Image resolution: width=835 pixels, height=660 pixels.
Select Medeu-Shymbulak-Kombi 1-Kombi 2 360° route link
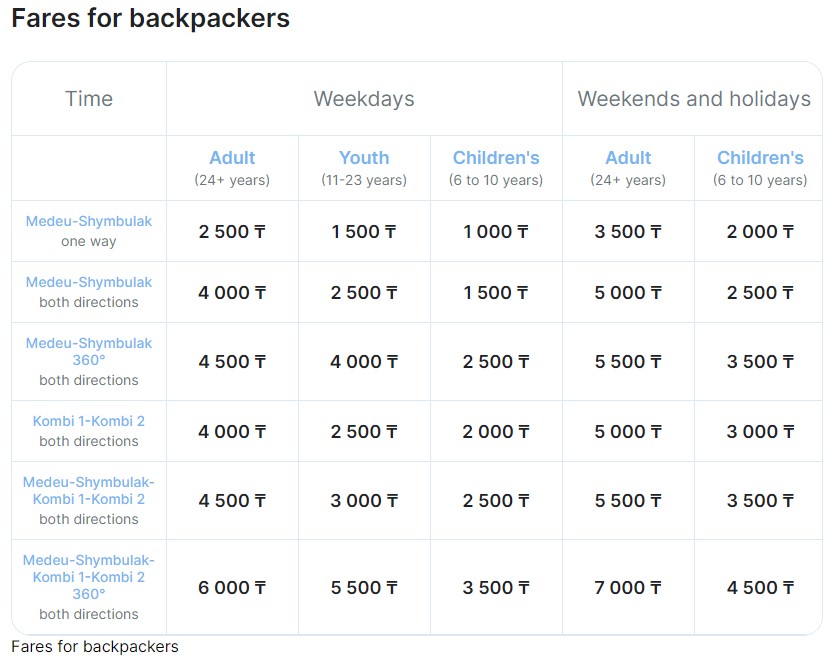[x=89, y=577]
